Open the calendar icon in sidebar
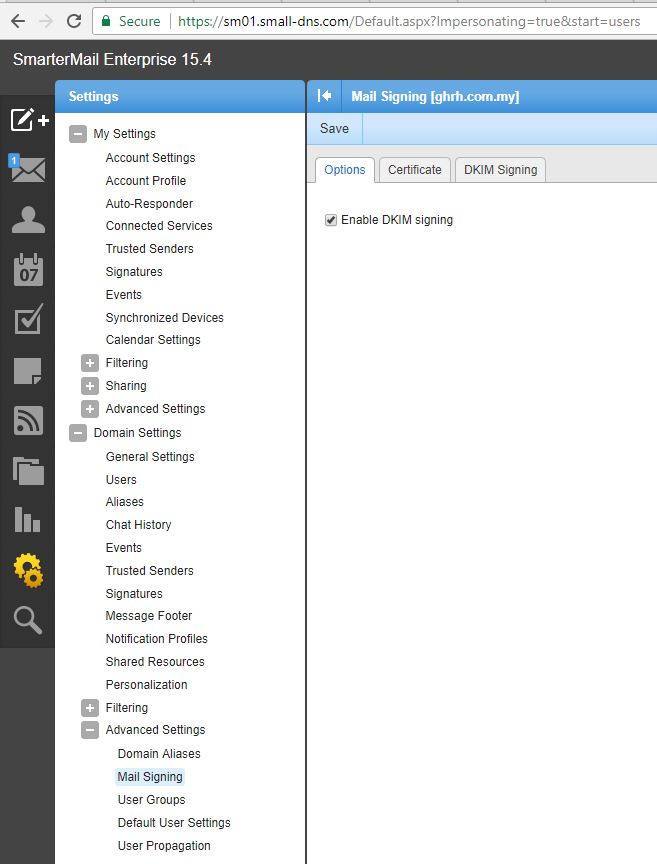Image resolution: width=657 pixels, height=864 pixels. tap(28, 270)
